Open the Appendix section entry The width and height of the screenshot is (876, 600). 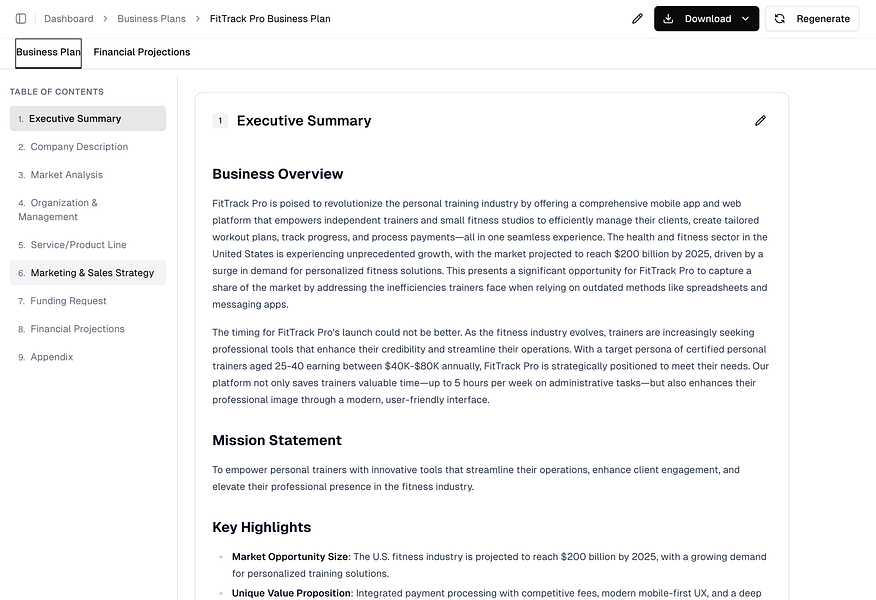pos(88,356)
